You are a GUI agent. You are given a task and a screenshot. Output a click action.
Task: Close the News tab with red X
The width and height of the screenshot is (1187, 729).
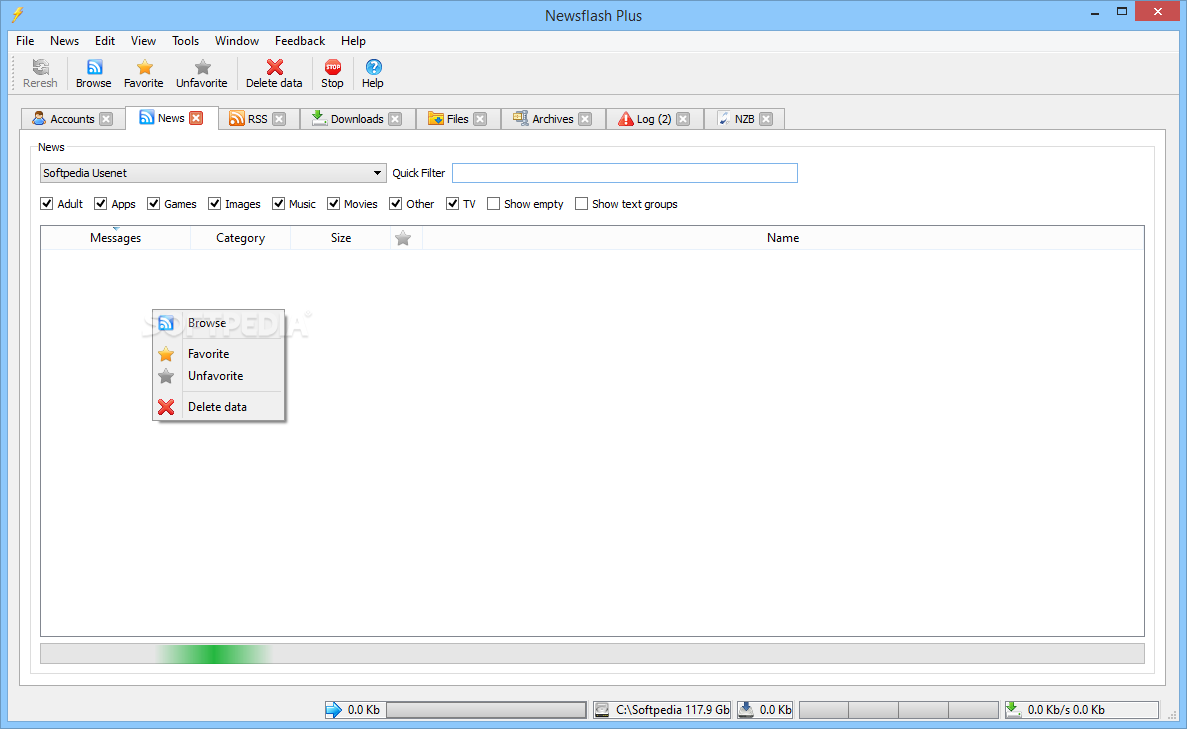coord(196,118)
